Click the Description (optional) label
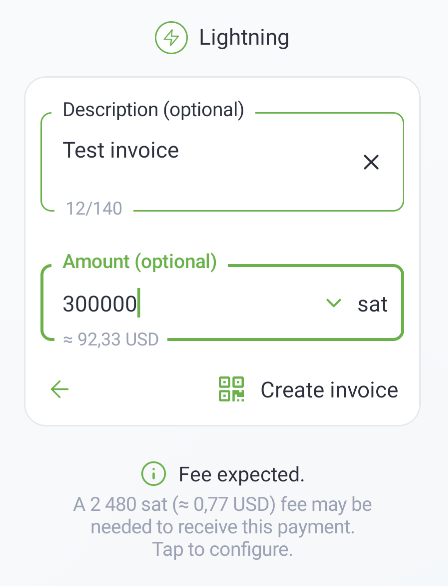Image resolution: width=448 pixels, height=586 pixels. pyautogui.click(x=153, y=110)
